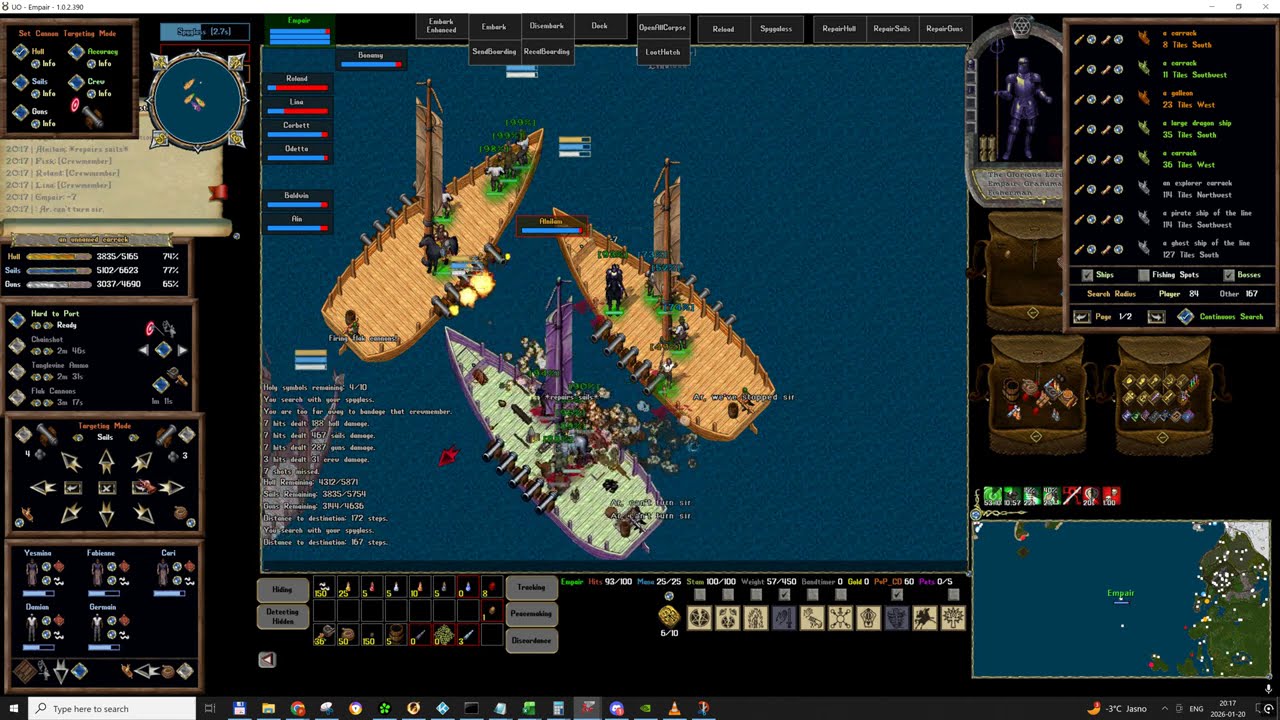The image size is (1280, 720).
Task: Click Lina crew health bar
Action: 297,112
